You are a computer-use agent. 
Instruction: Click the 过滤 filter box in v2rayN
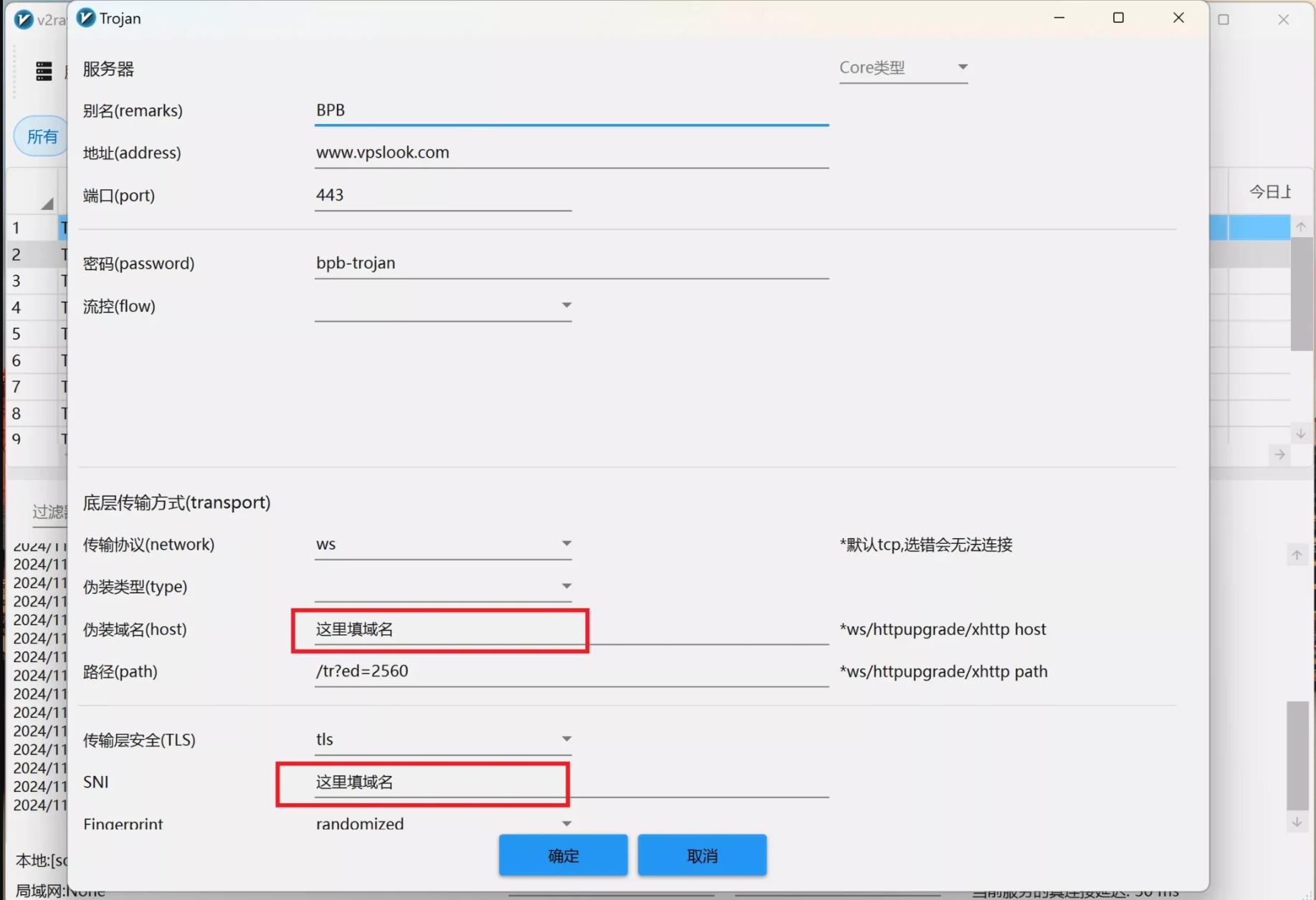(x=49, y=512)
